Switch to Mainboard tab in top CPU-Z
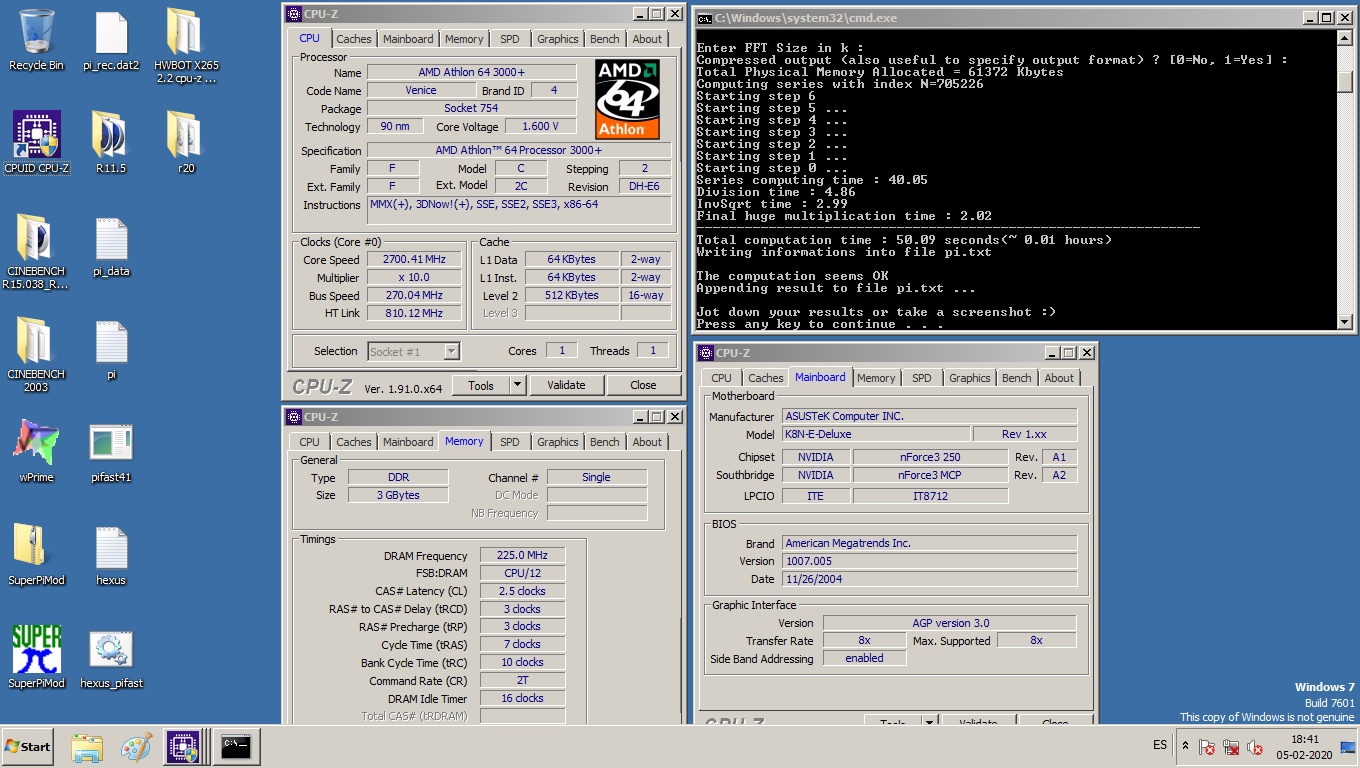Image resolution: width=1360 pixels, height=768 pixels. (x=408, y=39)
